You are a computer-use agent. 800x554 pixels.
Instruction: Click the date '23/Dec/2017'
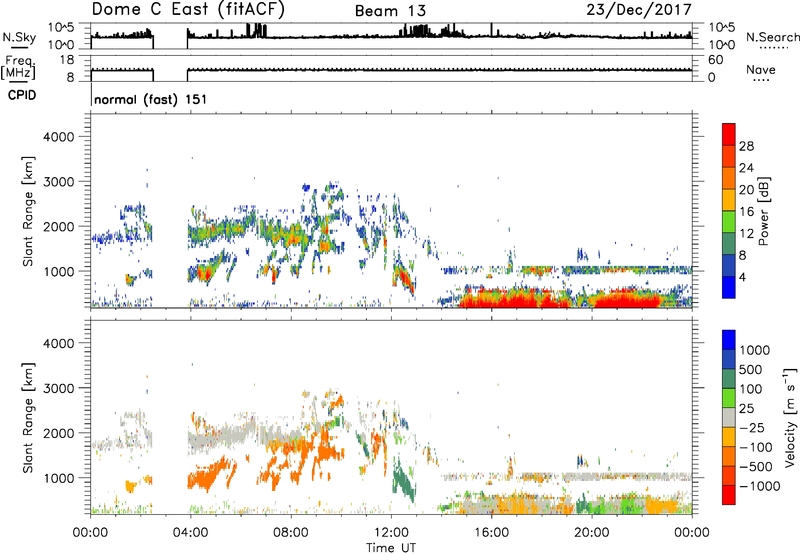(639, 10)
